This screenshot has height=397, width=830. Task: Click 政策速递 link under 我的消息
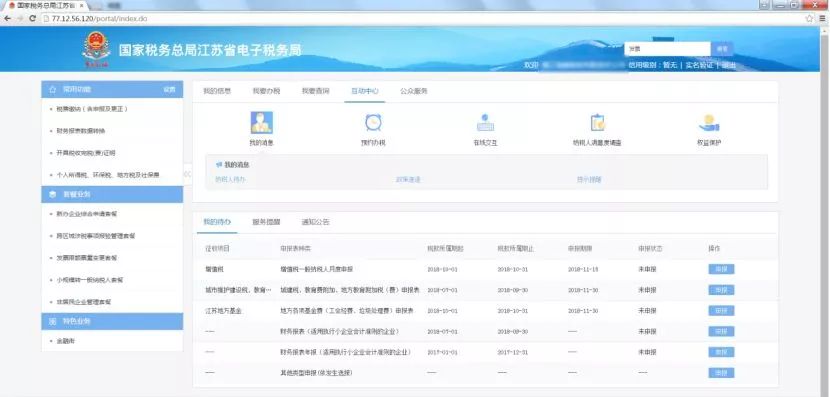(x=408, y=179)
